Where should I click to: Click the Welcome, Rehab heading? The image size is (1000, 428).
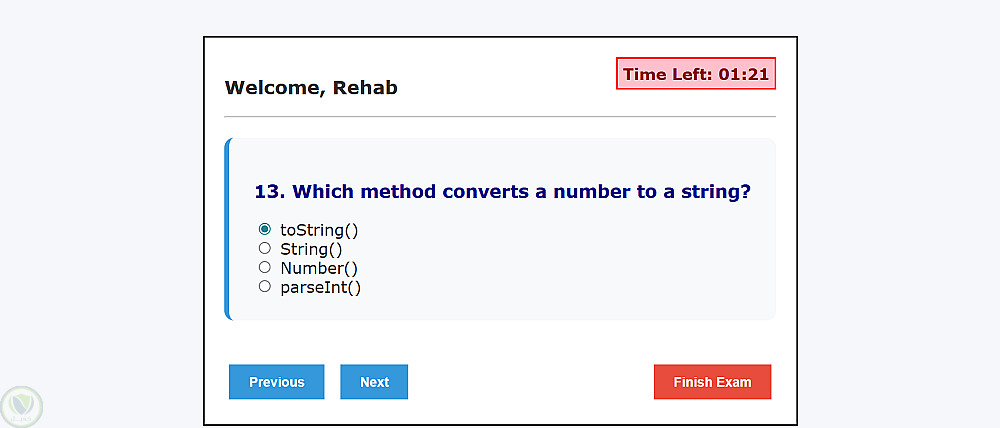tap(311, 88)
